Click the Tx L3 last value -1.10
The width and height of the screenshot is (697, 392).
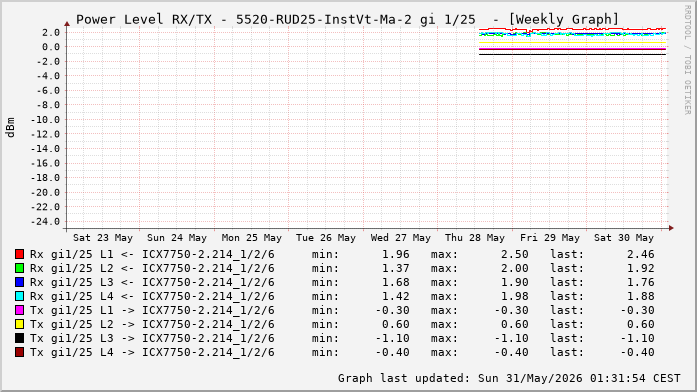637,338
